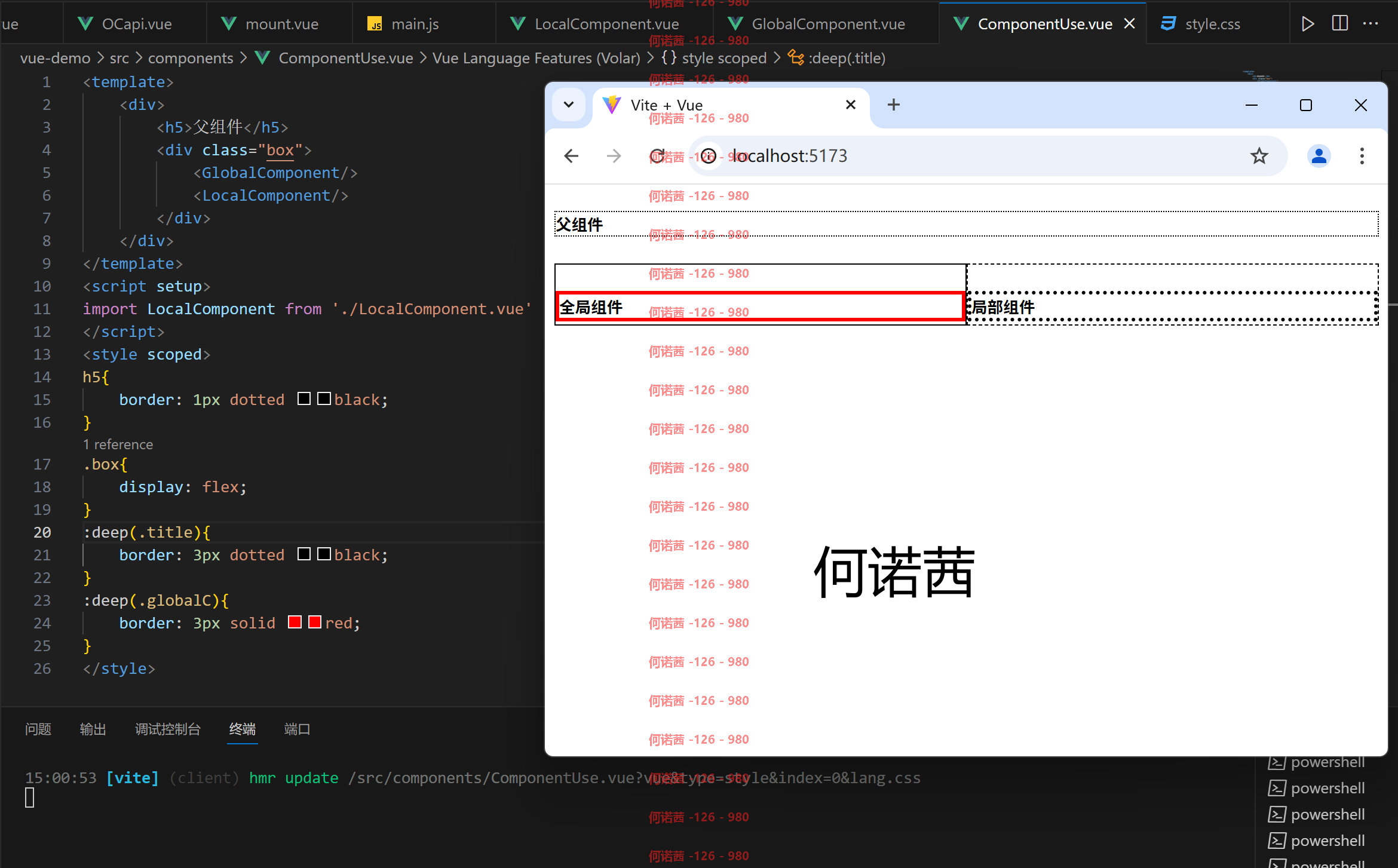
Task: Click line number 20 in the gutter
Action: pyautogui.click(x=42, y=532)
